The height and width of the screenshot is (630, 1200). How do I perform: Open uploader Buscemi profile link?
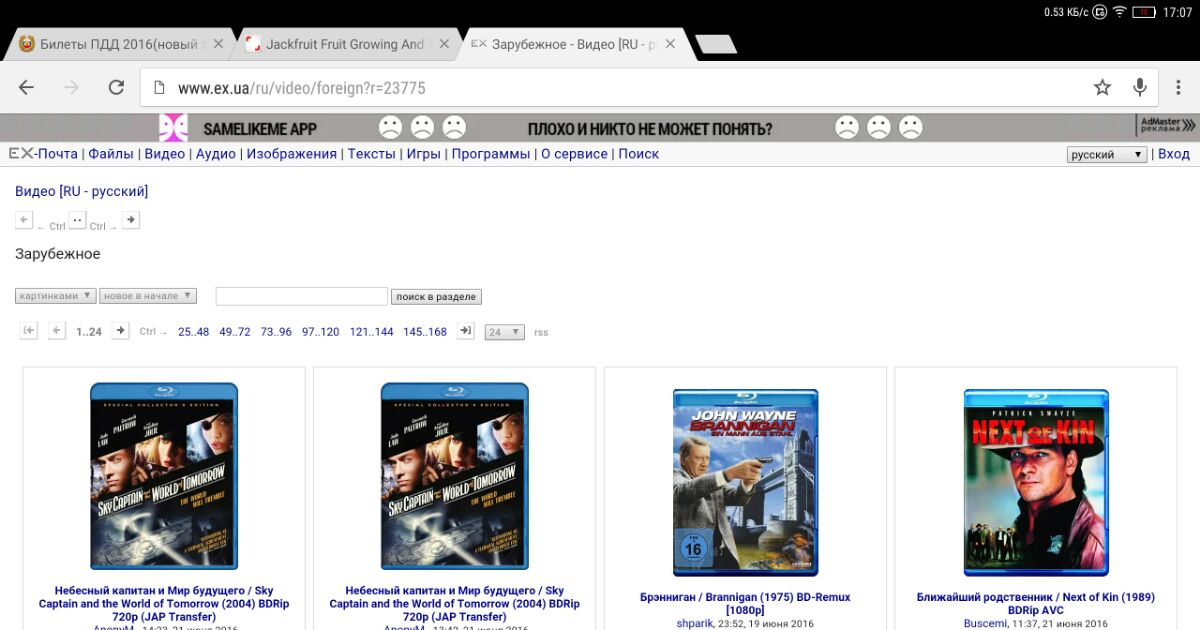[x=986, y=623]
